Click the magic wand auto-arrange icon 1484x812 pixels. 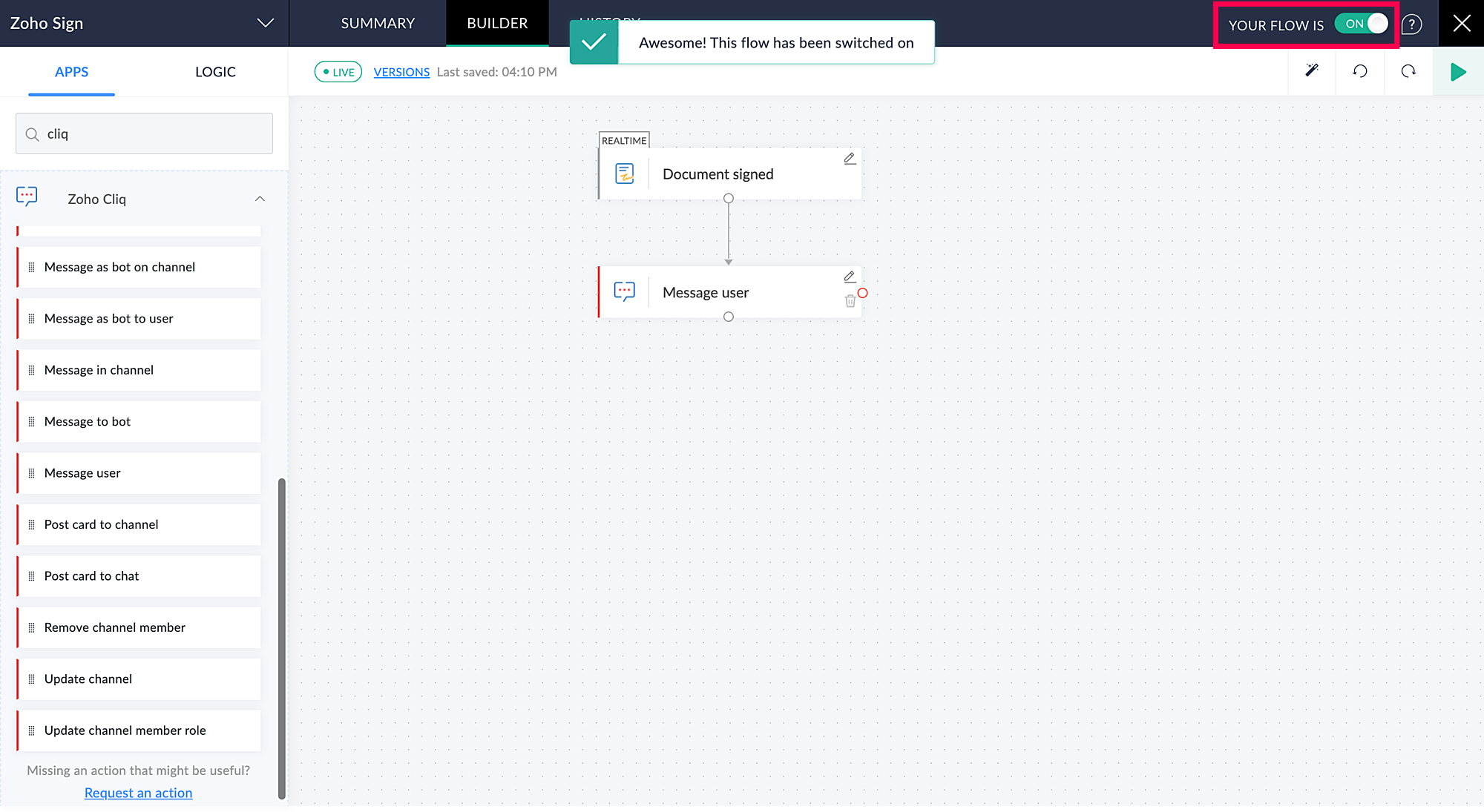tap(1312, 71)
